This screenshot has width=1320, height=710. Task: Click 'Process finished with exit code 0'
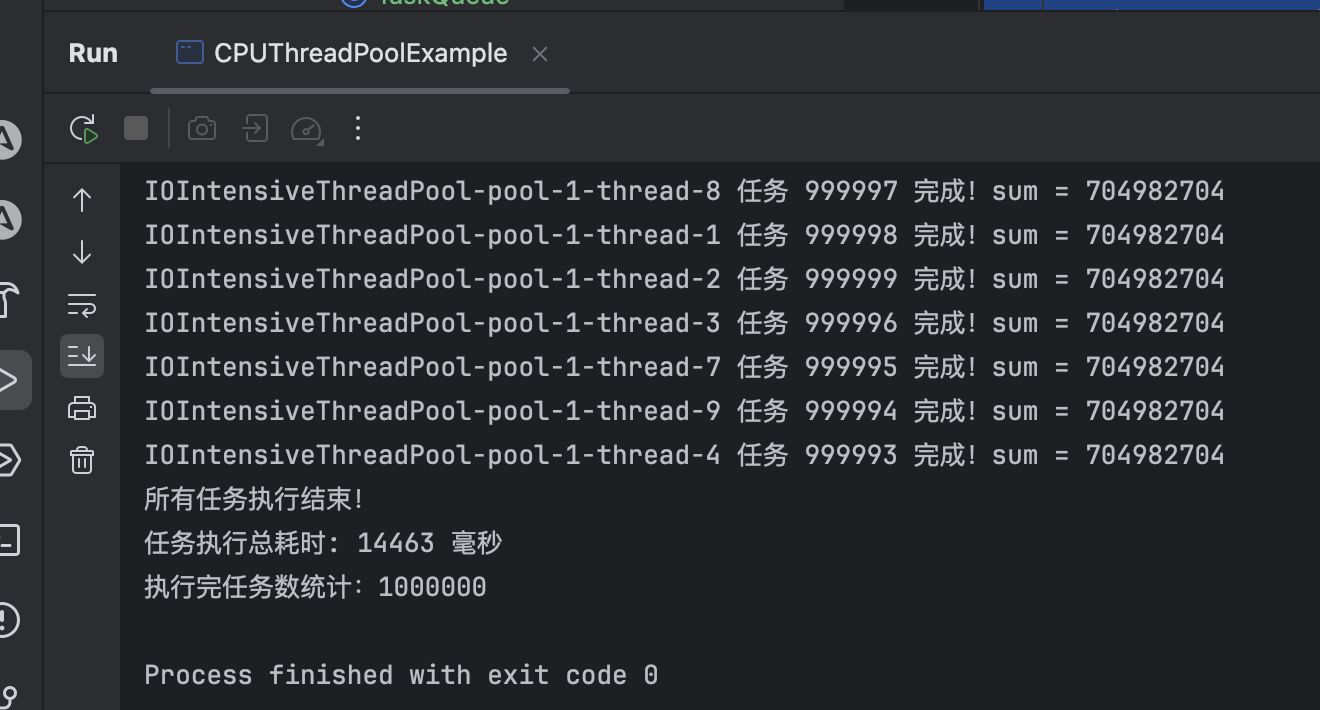tap(401, 675)
